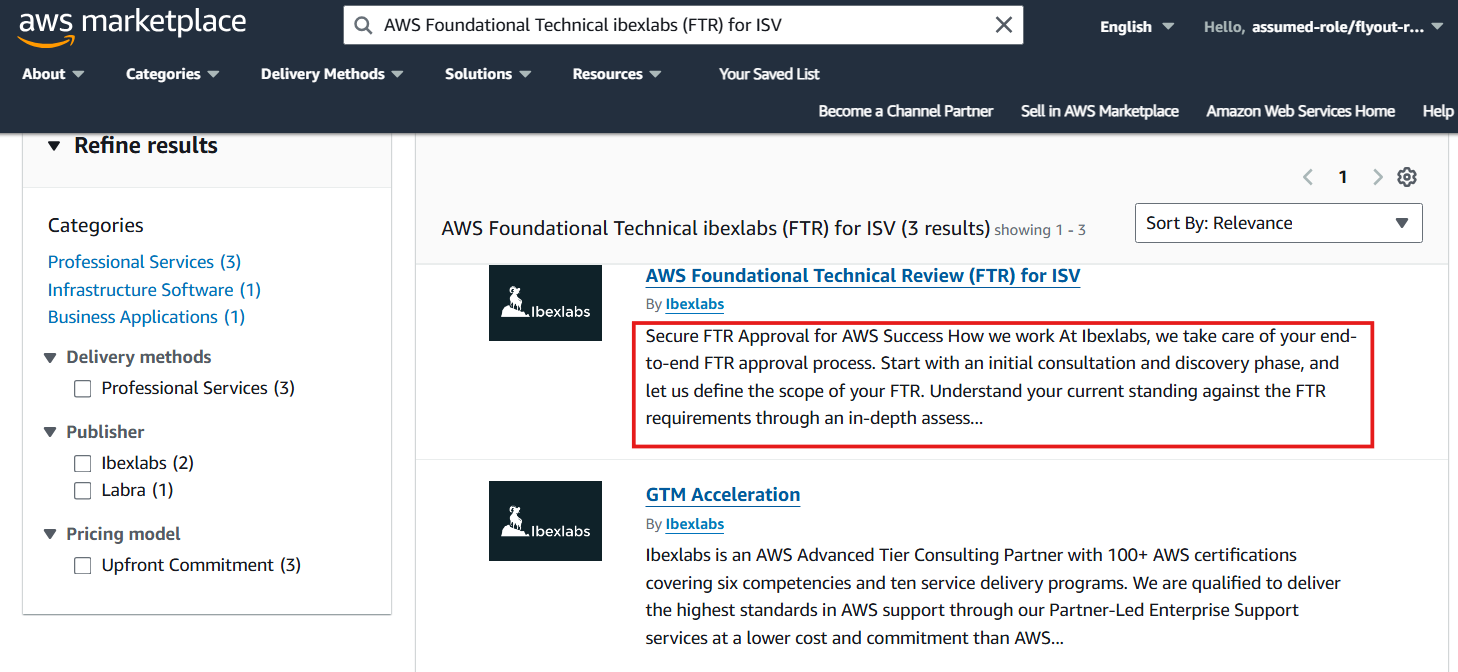Image resolution: width=1458 pixels, height=672 pixels.
Task: Open the Categories menu
Action: (172, 74)
